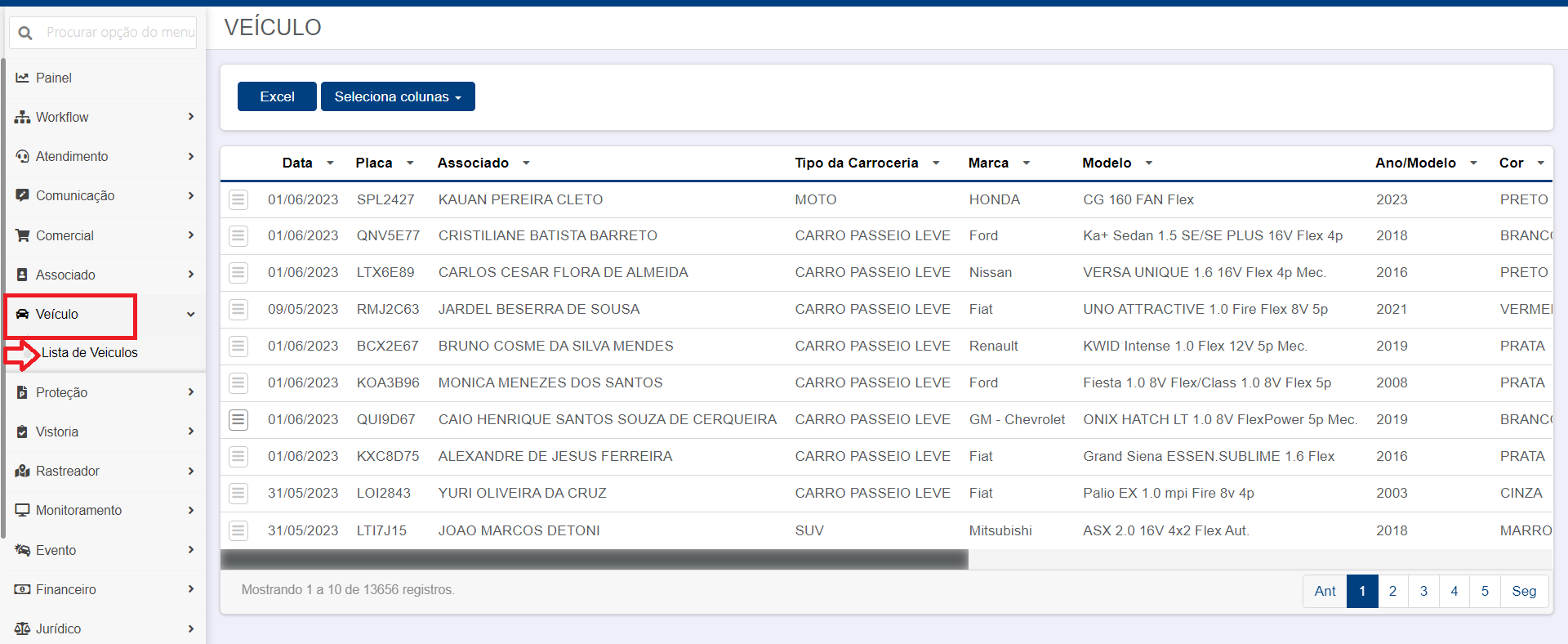Screen dimensions: 1568x644
Task: Expand the Atendimento menu chevron
Action: (x=191, y=156)
